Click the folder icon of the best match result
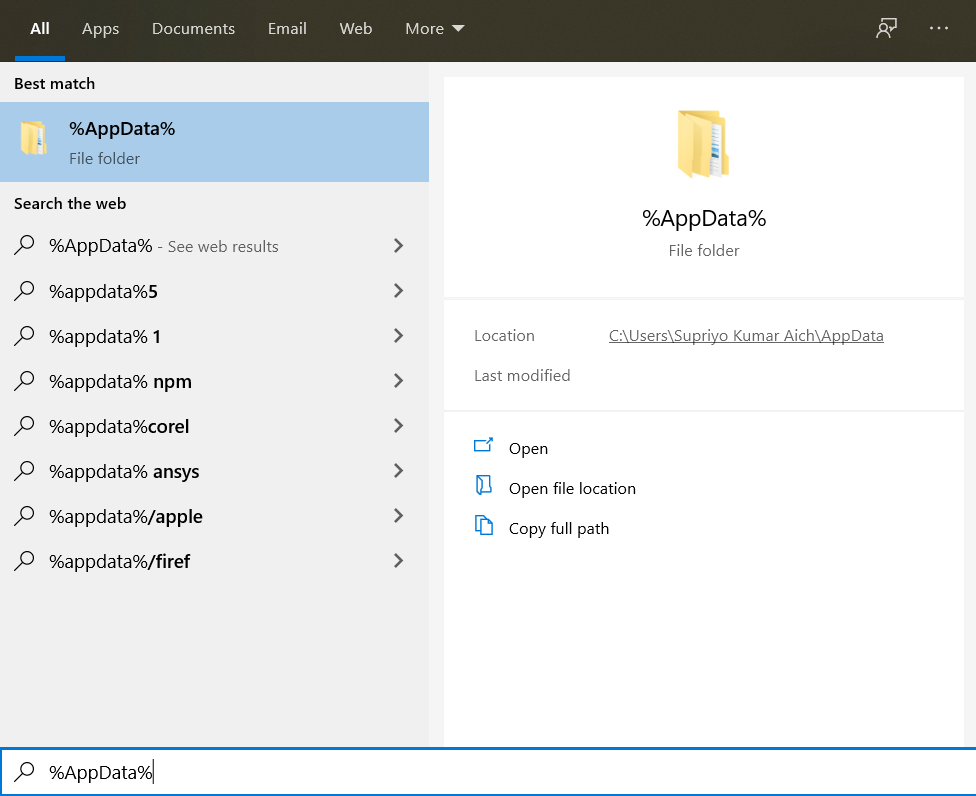The width and height of the screenshot is (976, 796). (x=34, y=138)
